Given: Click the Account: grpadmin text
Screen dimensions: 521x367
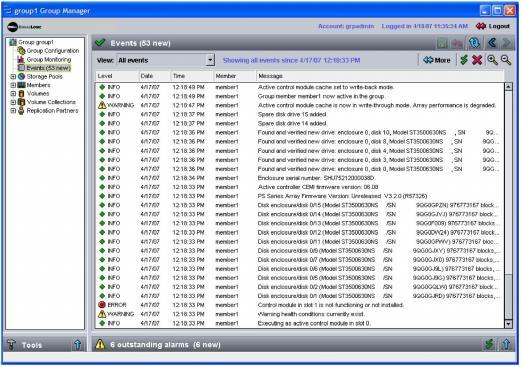Looking at the screenshot, I should [x=346, y=26].
